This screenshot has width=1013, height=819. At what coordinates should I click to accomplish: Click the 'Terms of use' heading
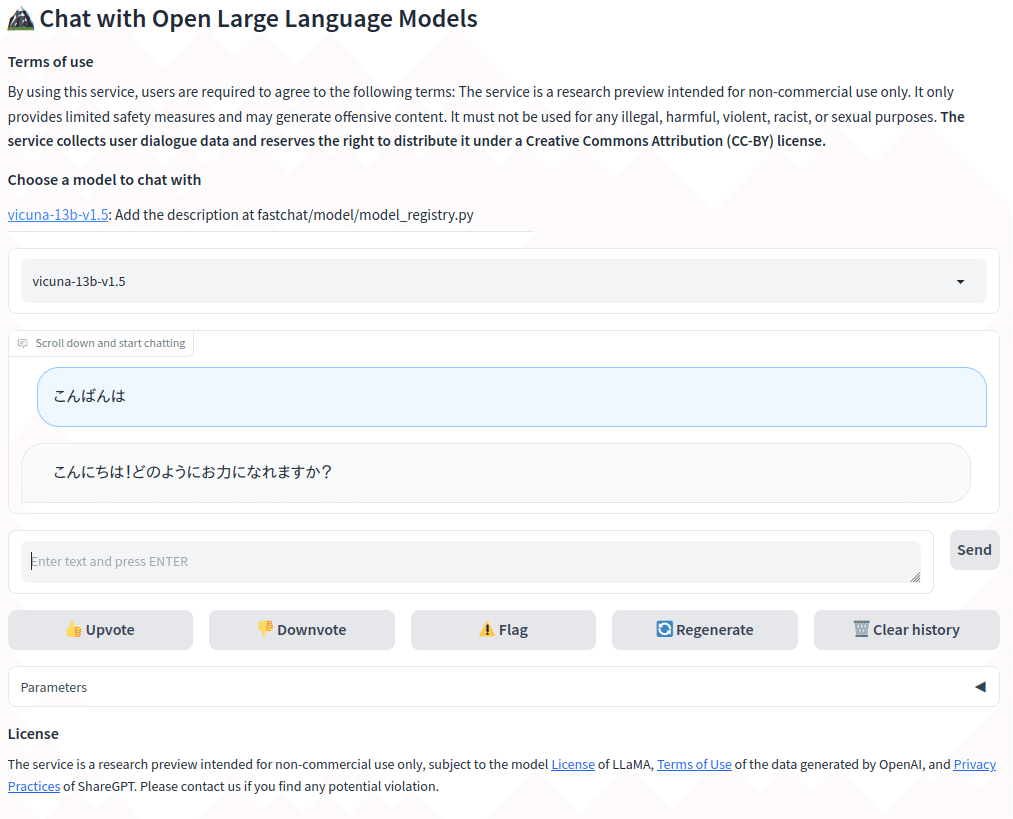(x=50, y=62)
